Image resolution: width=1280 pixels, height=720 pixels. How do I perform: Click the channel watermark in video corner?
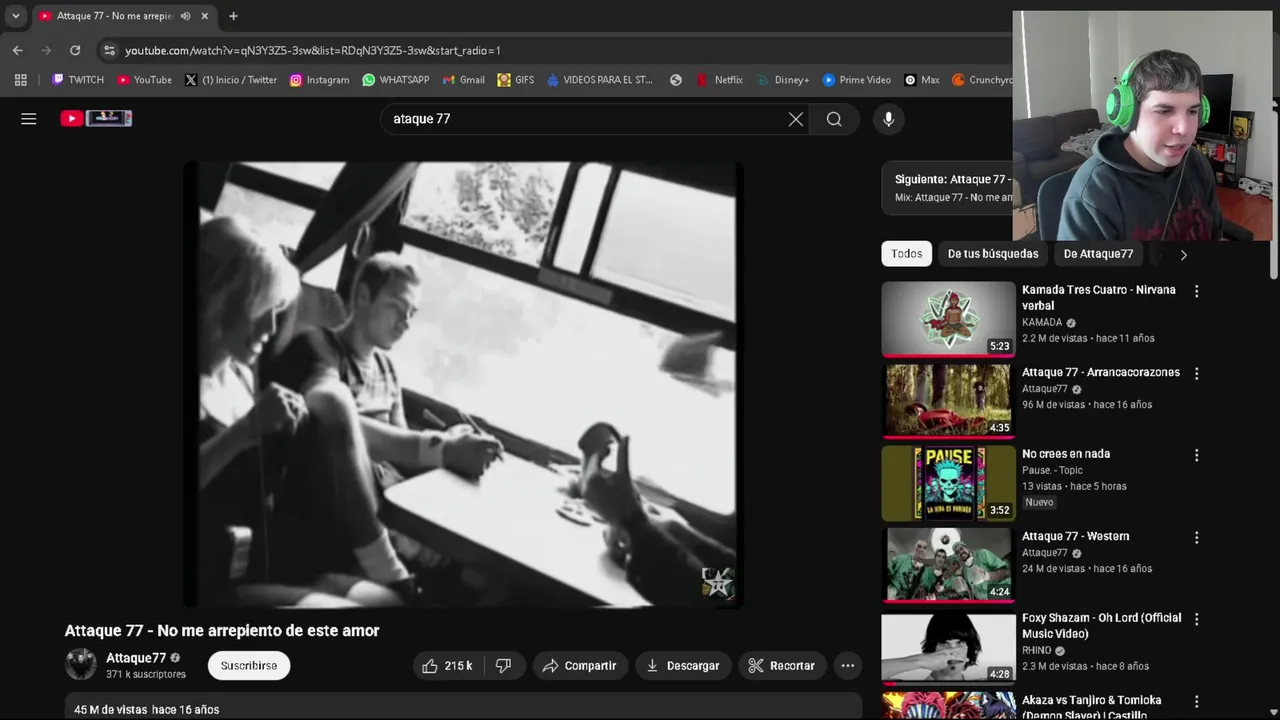point(717,582)
